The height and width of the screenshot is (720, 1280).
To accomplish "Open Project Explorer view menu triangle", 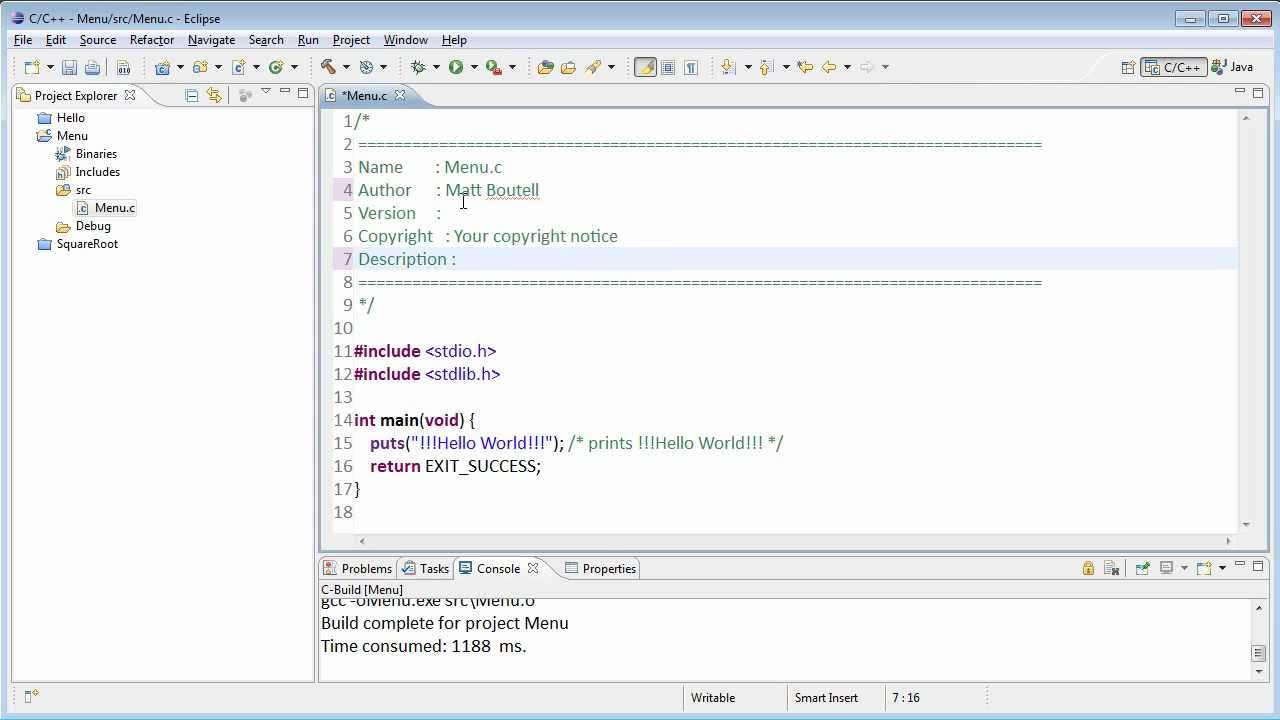I will pyautogui.click(x=266, y=92).
